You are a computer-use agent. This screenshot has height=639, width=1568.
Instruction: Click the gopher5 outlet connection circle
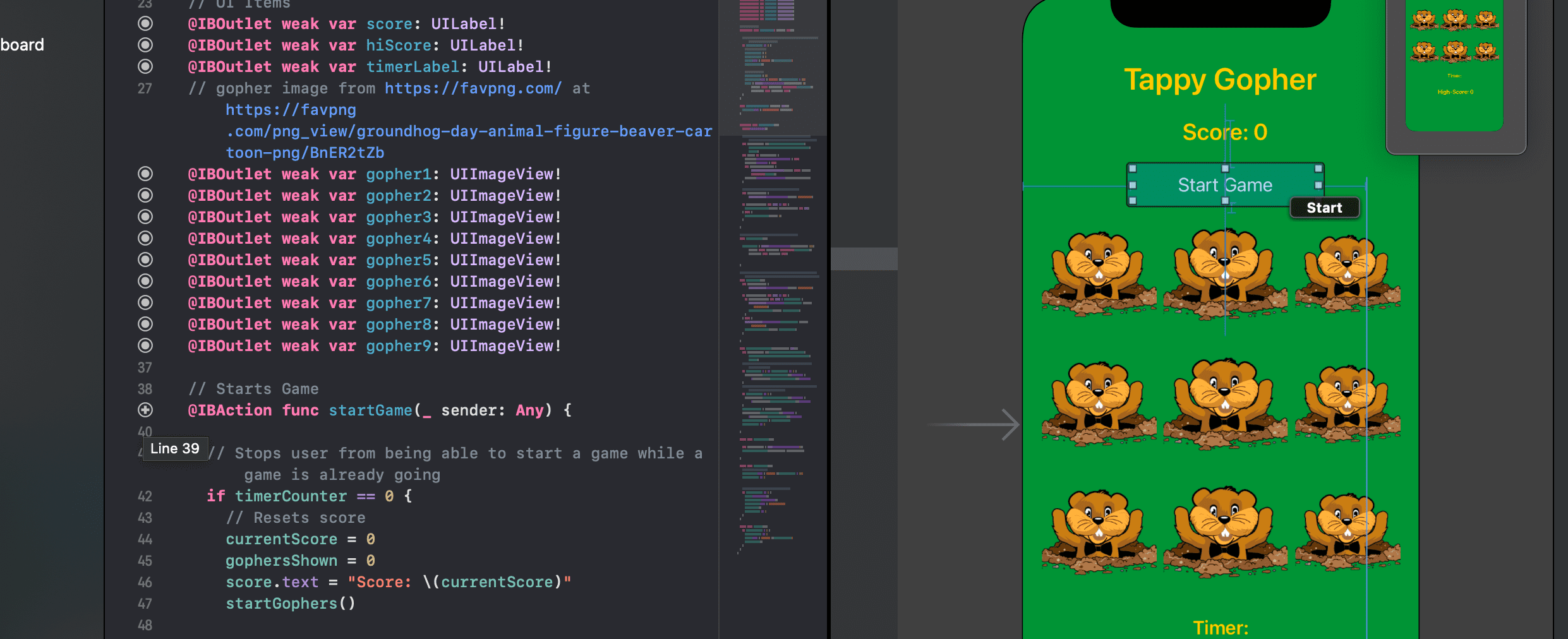pyautogui.click(x=145, y=260)
